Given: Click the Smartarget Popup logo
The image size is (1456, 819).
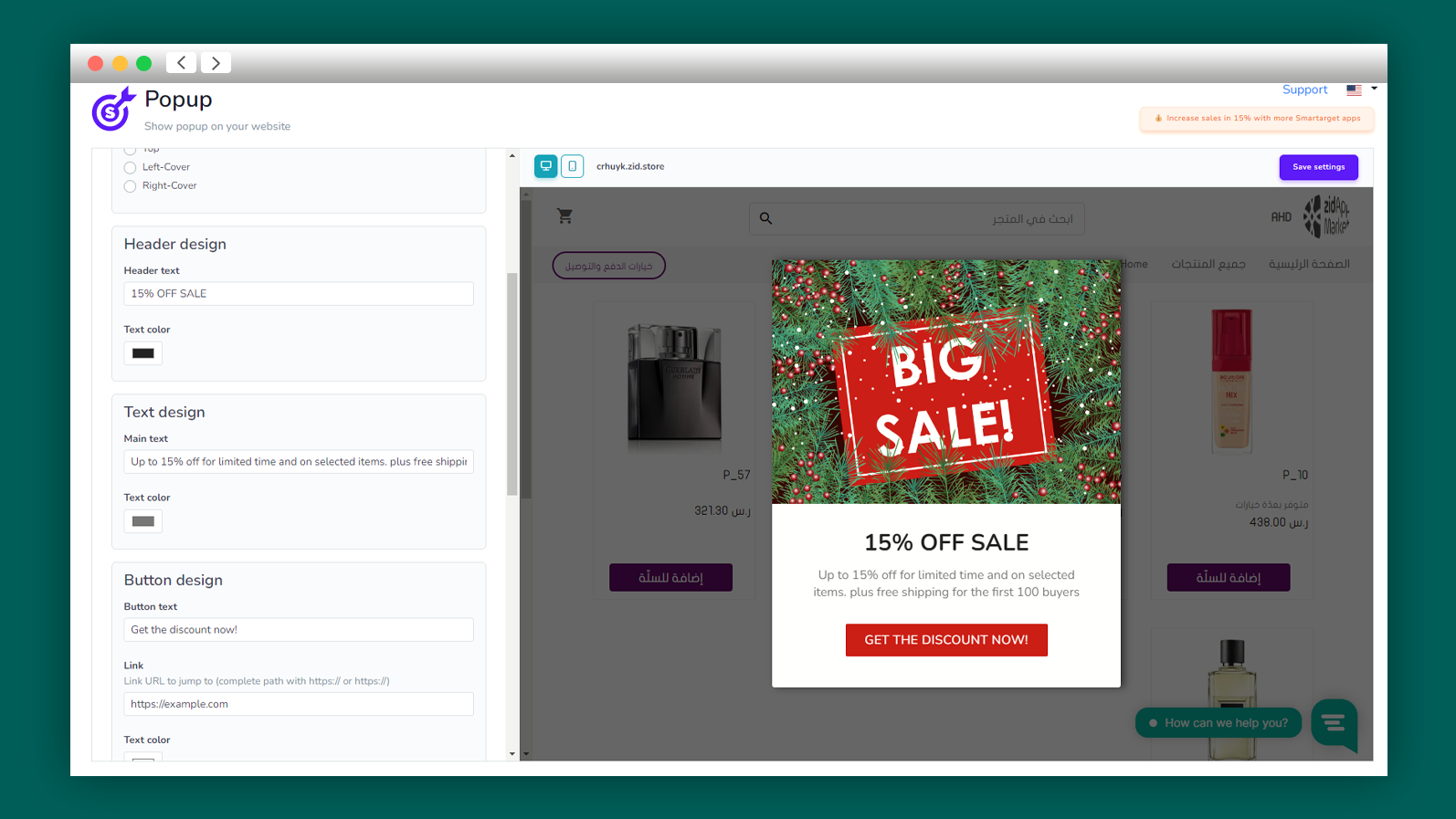Looking at the screenshot, I should [113, 109].
